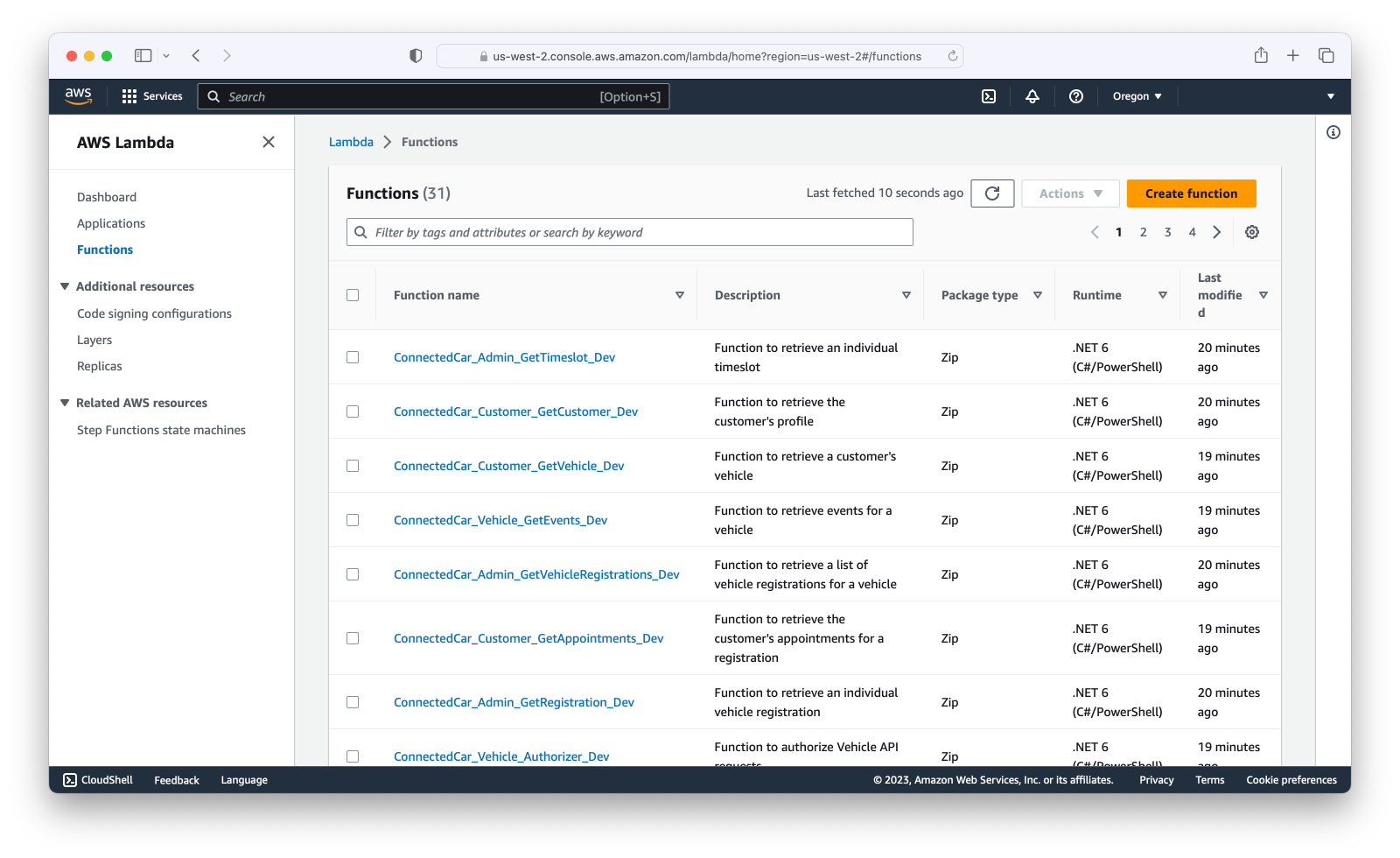This screenshot has width=1400, height=858.
Task: Click the previous page arrow
Action: 1095,232
